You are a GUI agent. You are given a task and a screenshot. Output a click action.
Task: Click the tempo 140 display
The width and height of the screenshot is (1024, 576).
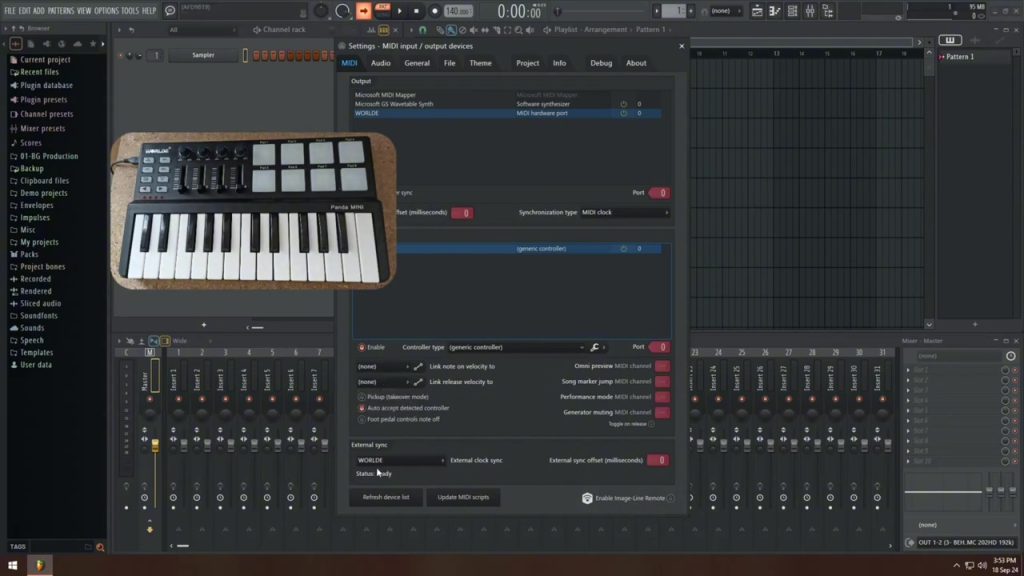coord(458,11)
